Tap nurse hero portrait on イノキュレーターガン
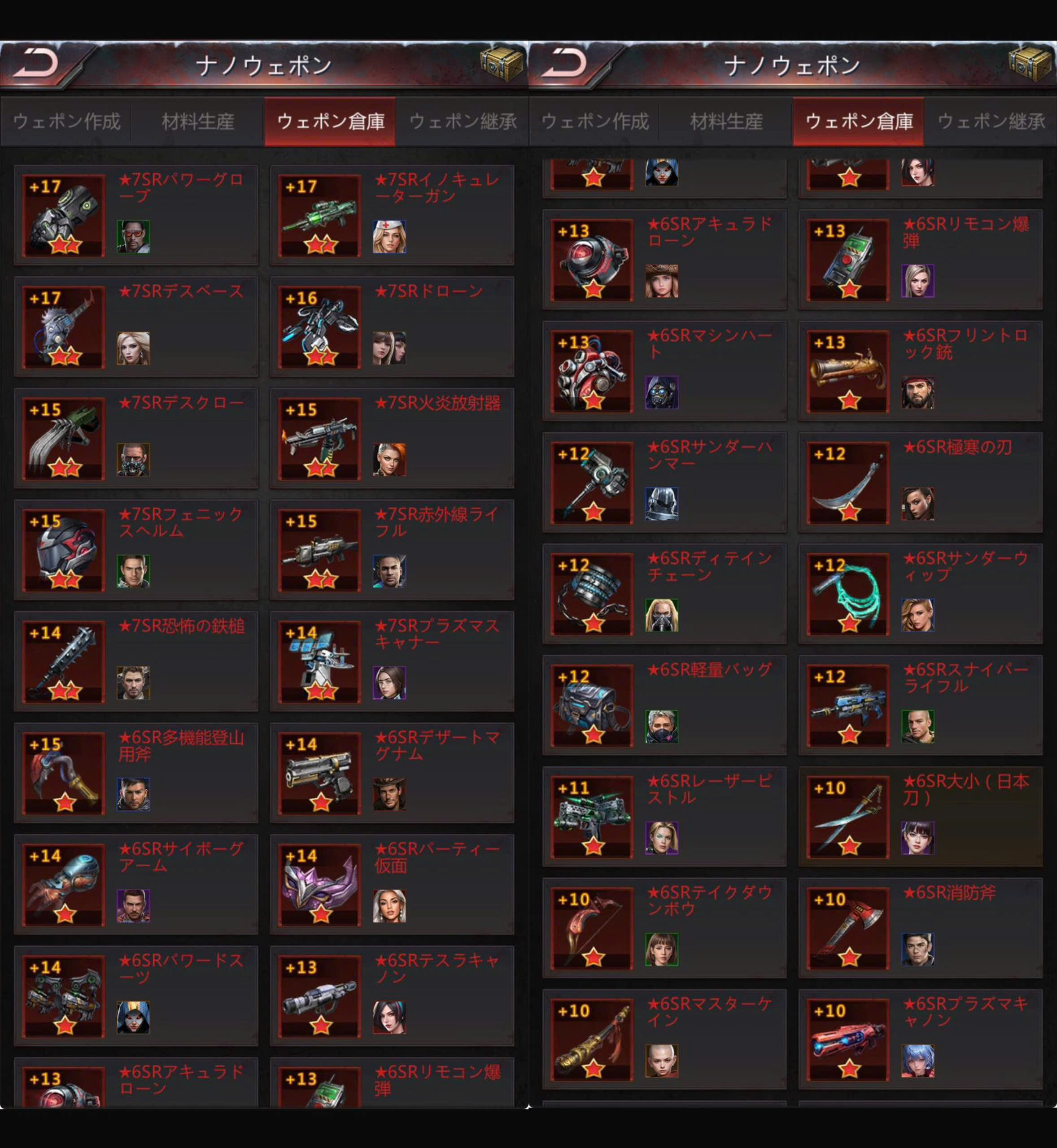Screen dimensions: 1057x1148 click(389, 237)
